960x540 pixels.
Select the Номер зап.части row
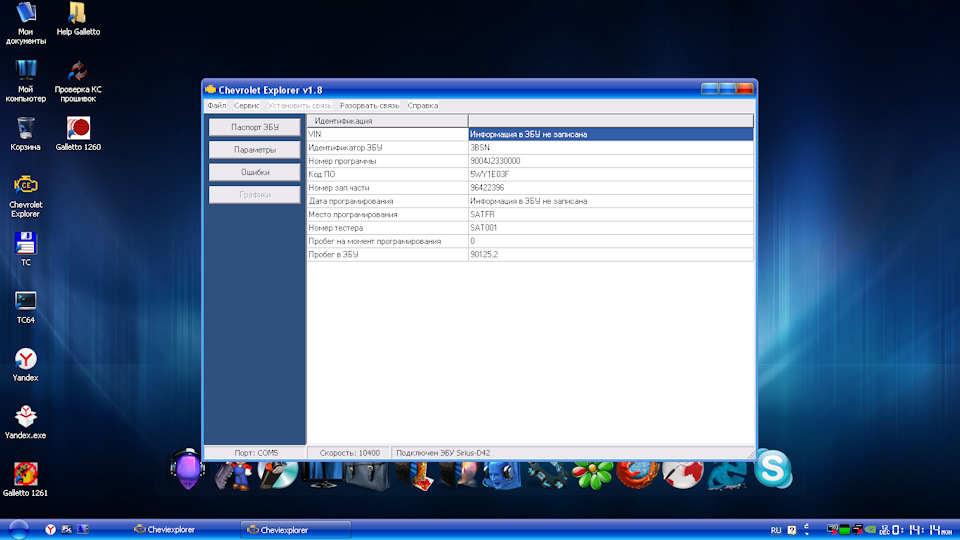[530, 188]
